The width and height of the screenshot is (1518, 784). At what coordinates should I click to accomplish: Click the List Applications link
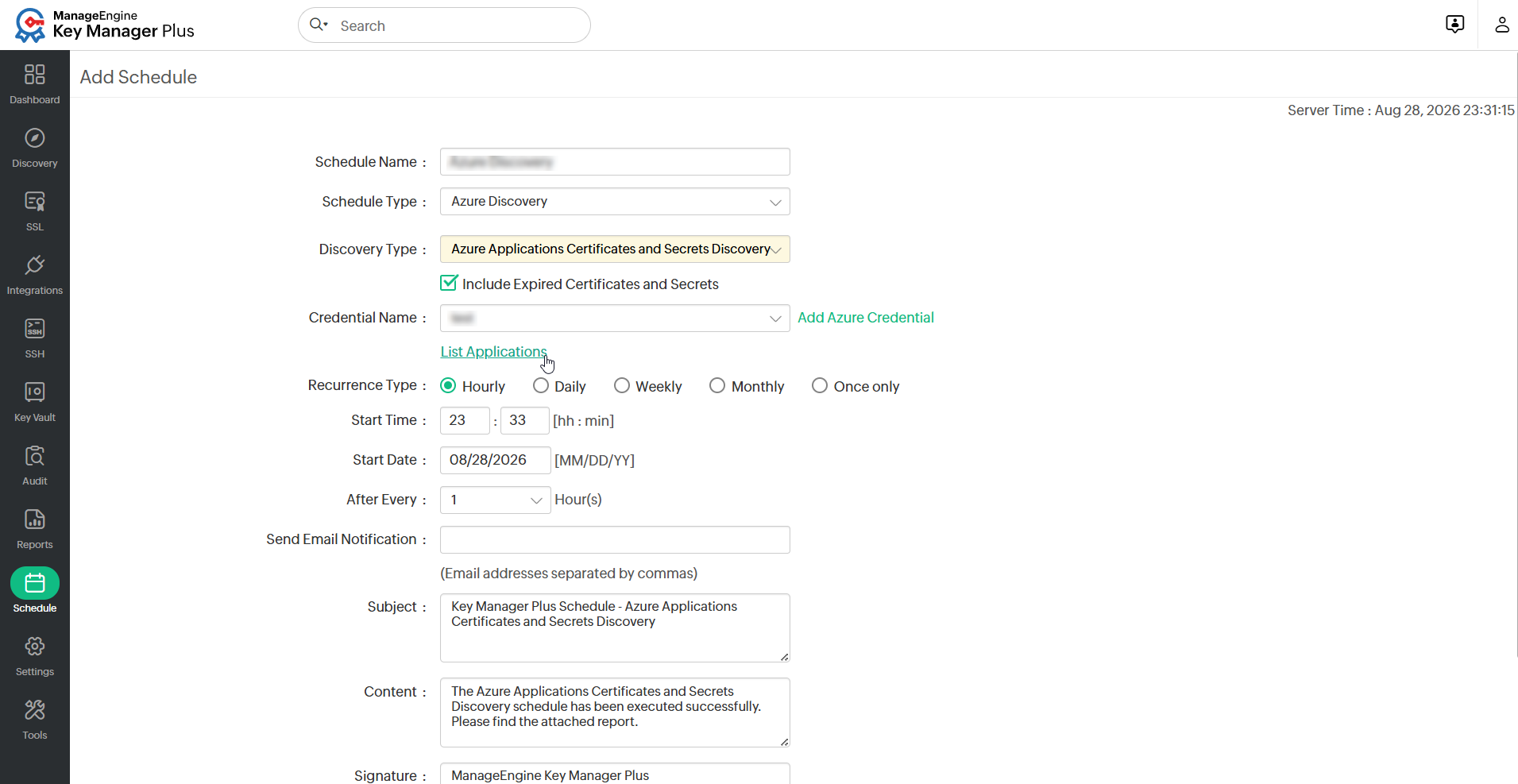[x=494, y=352]
